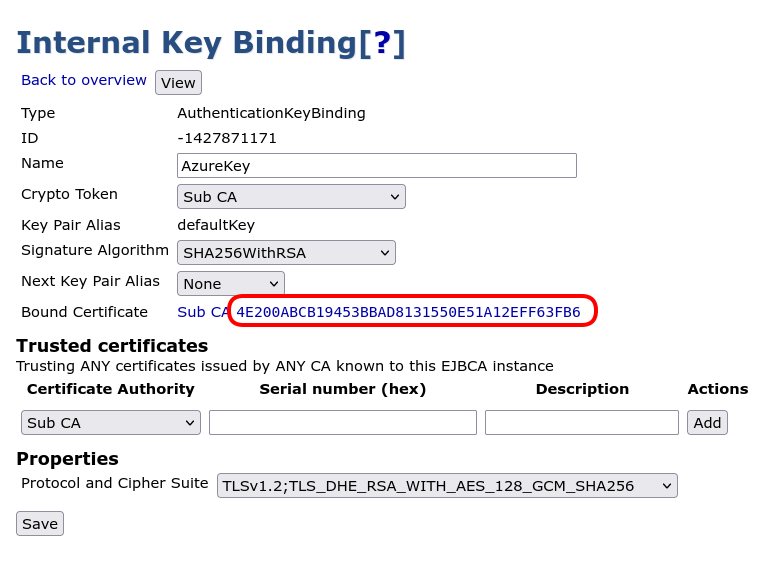Focus the Description input field
Viewport: 777px width, 572px height.
(581, 423)
